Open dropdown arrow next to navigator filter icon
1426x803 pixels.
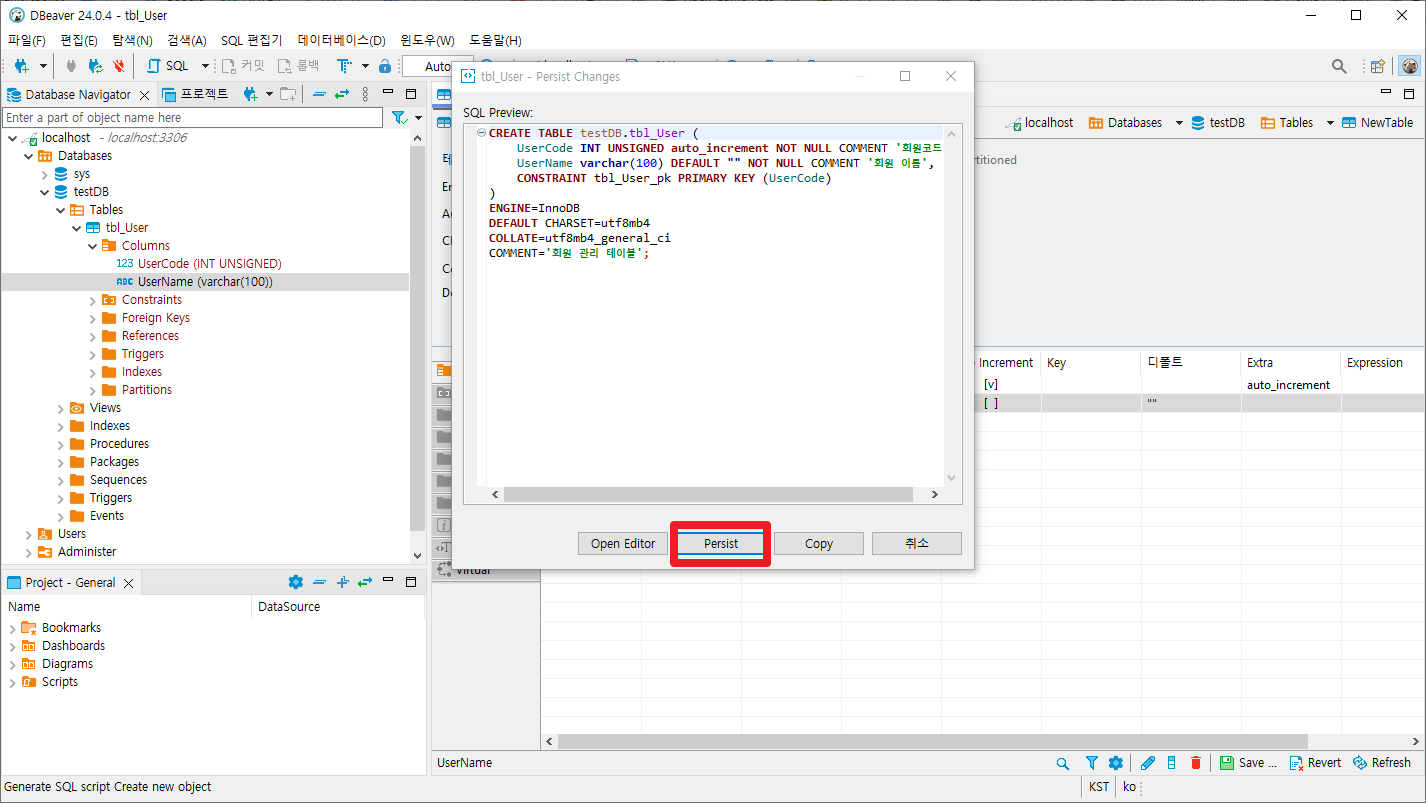[417, 117]
